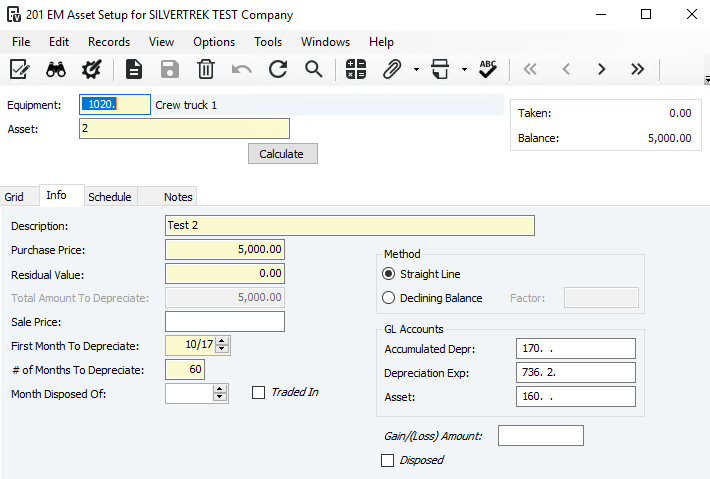Open the File menu
The width and height of the screenshot is (710, 479).
tap(21, 42)
